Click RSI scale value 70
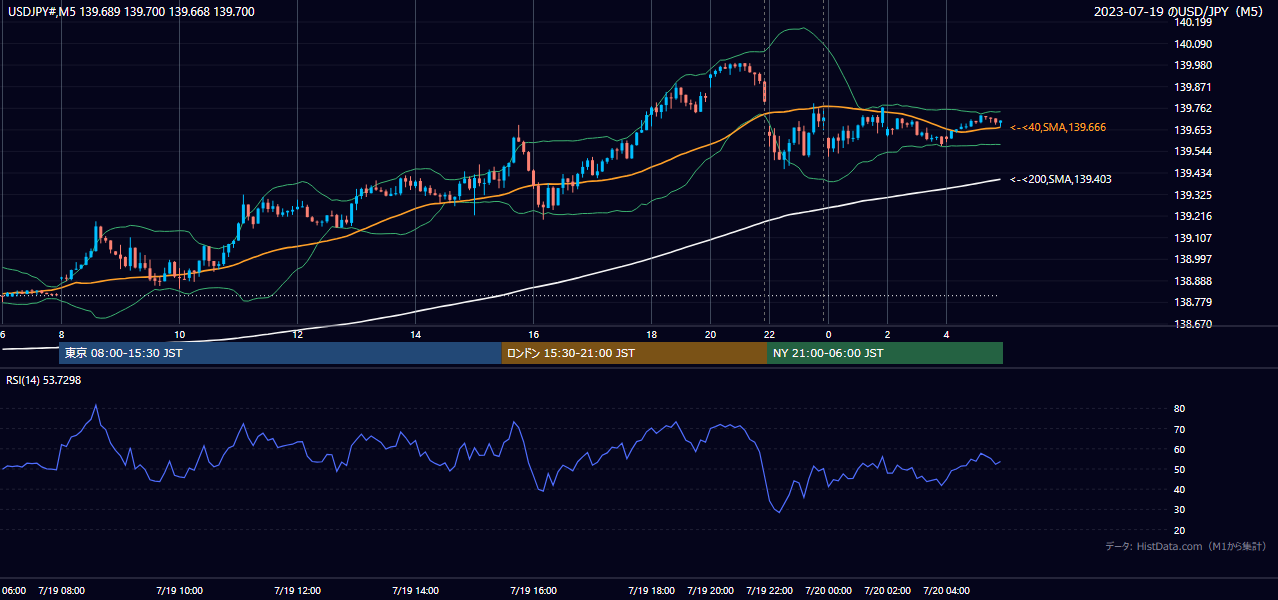 click(1180, 429)
